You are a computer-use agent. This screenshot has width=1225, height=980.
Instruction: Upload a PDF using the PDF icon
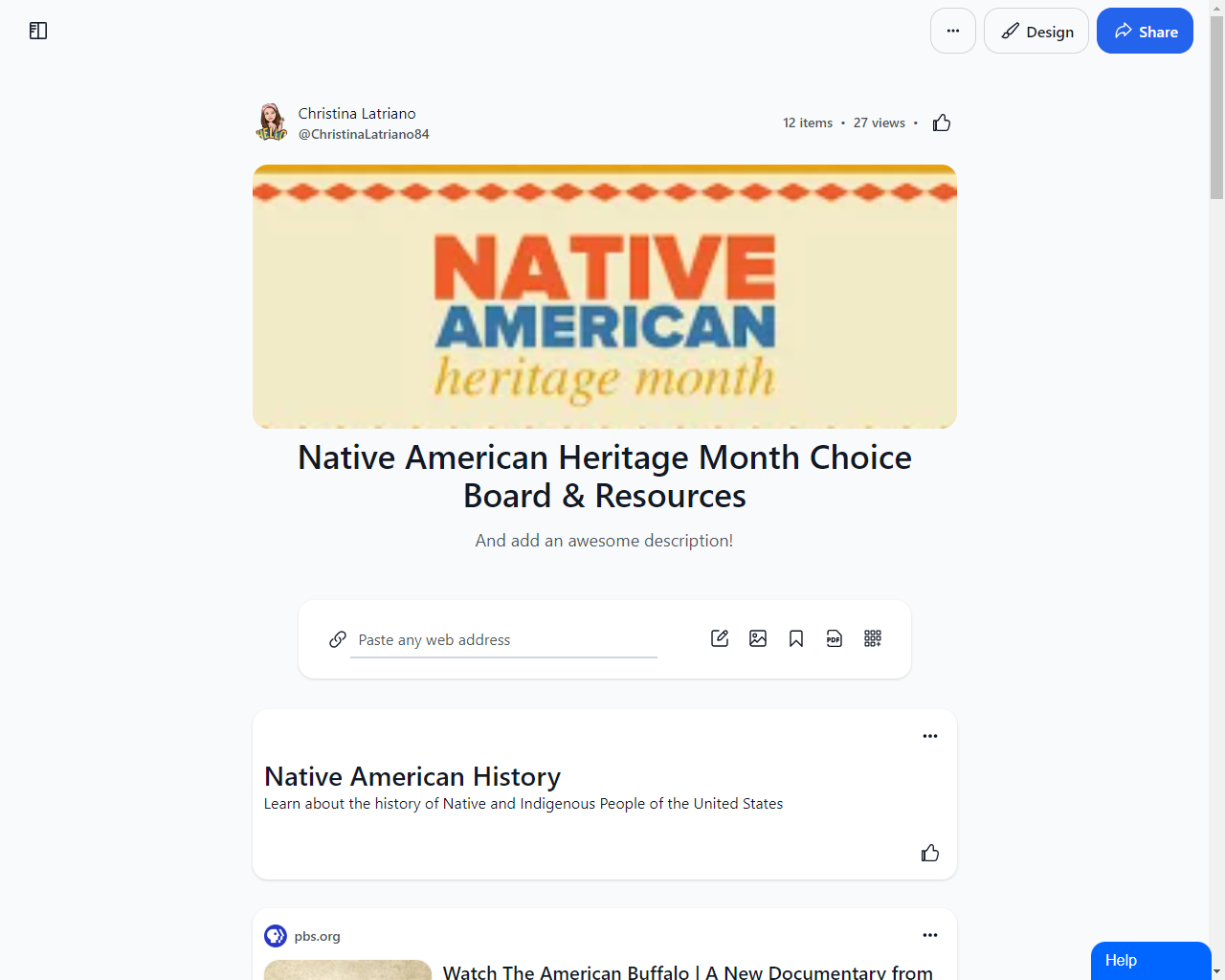tap(835, 638)
